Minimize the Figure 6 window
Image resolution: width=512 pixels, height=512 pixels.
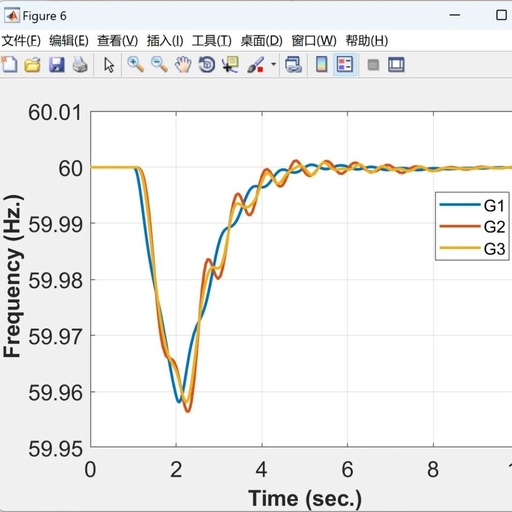coord(454,15)
